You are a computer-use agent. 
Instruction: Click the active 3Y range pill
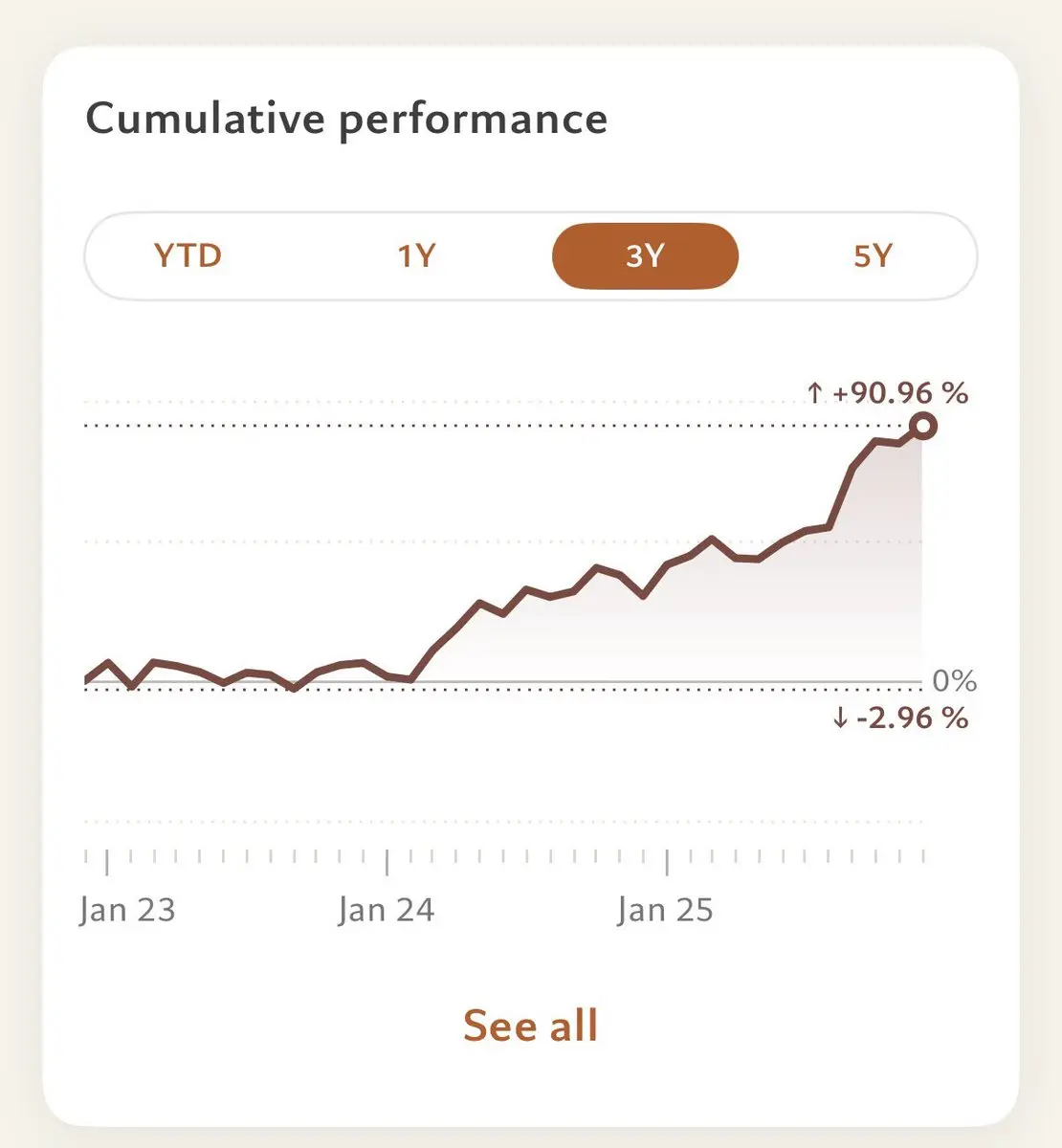point(645,256)
